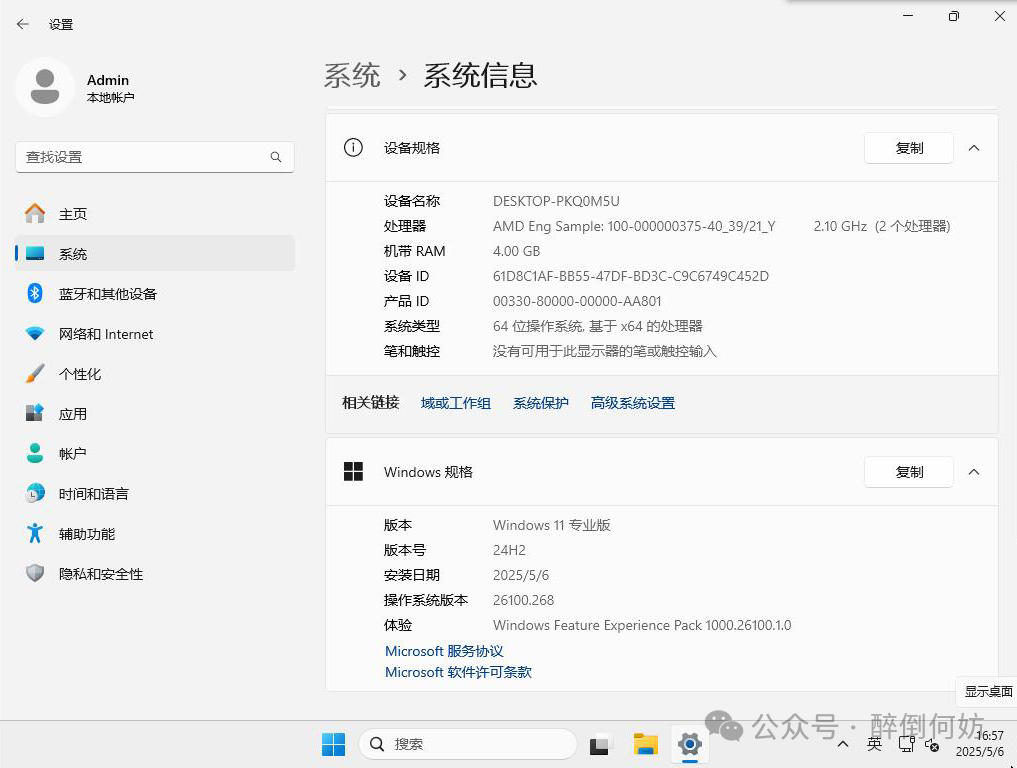The image size is (1017, 768).
Task: Click the Windows Start button on taskbar
Action: (x=333, y=744)
